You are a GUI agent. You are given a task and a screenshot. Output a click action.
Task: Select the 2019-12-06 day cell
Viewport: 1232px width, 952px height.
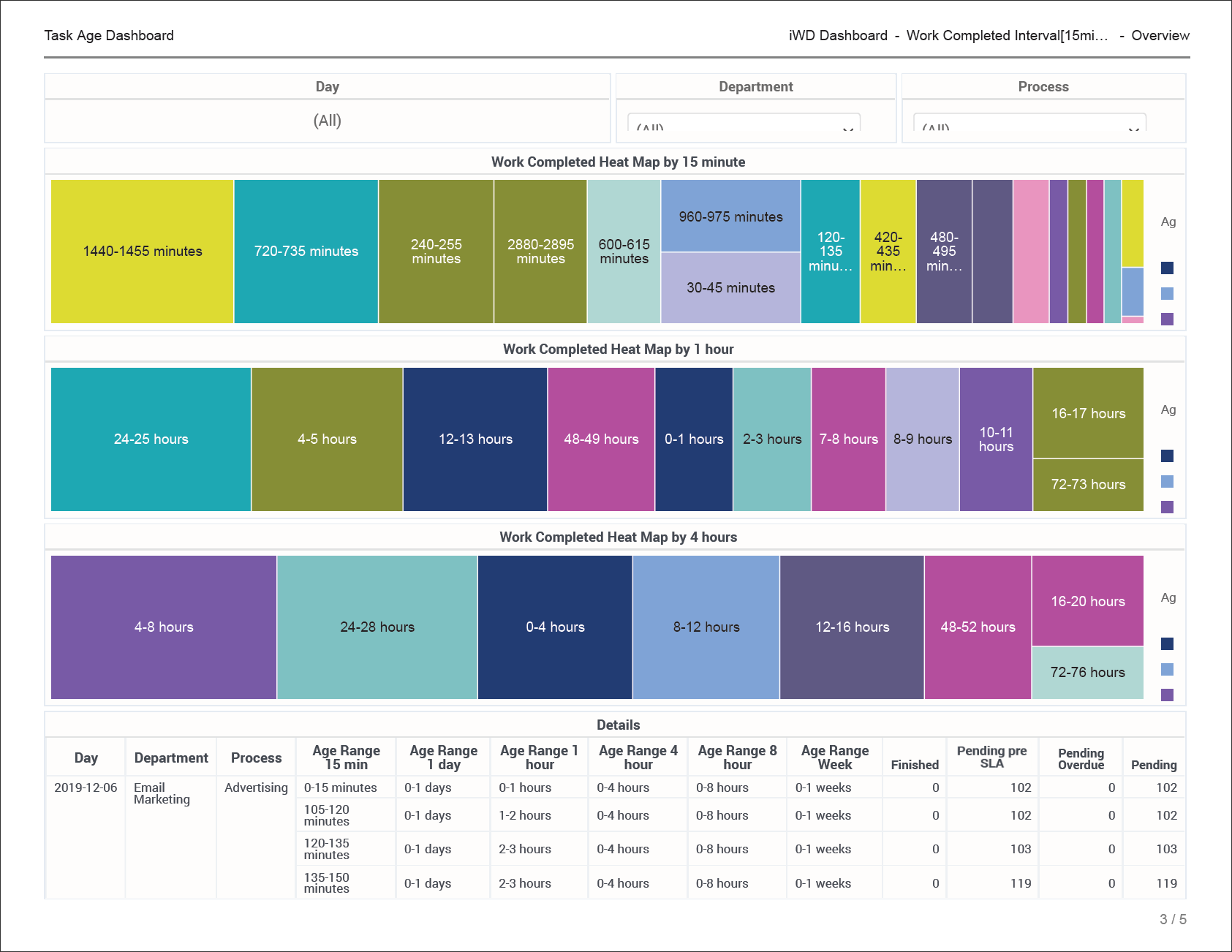86,787
